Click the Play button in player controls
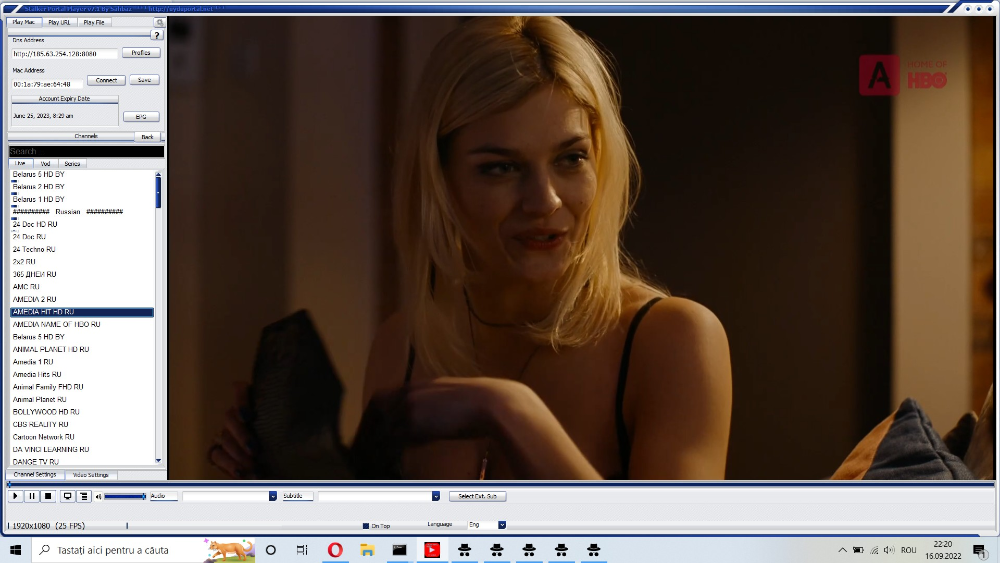1000x563 pixels. (x=15, y=496)
